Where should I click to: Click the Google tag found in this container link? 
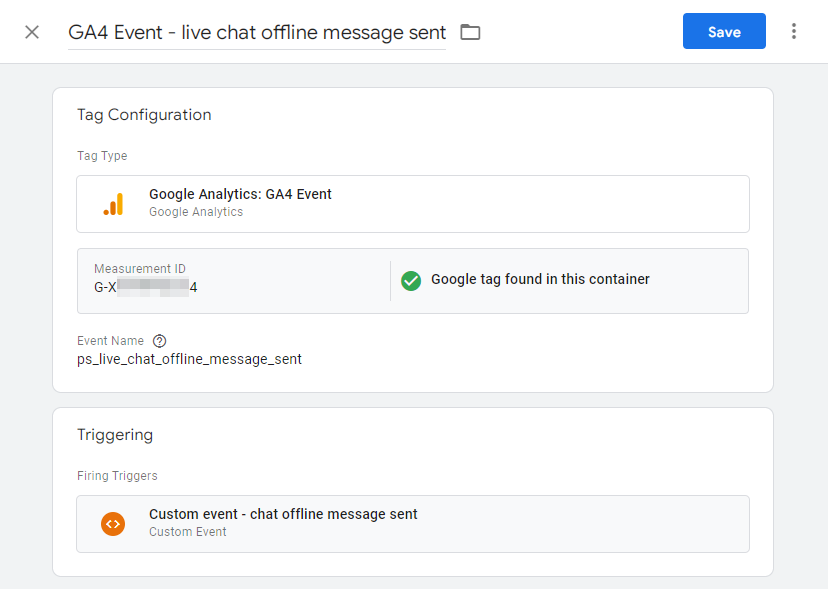[540, 281]
